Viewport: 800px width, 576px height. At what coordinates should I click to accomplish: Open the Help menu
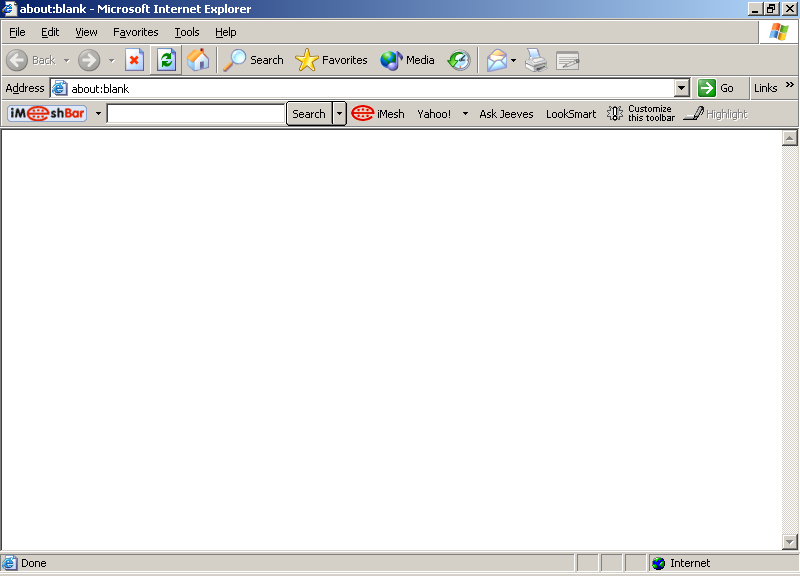click(226, 32)
